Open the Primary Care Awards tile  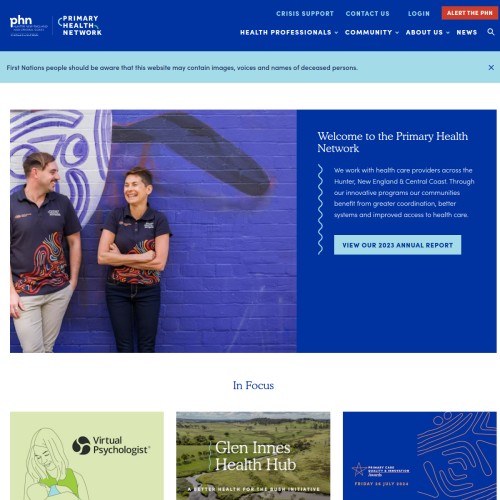pos(420,456)
